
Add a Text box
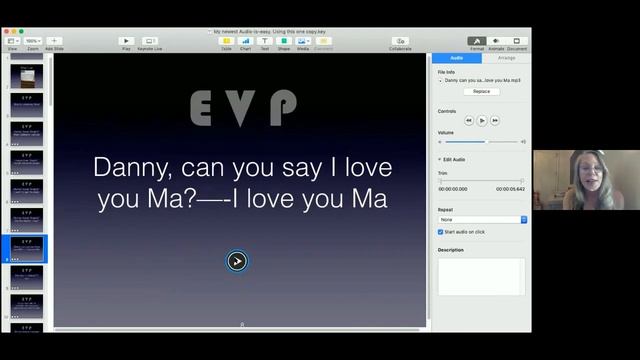pos(264,41)
